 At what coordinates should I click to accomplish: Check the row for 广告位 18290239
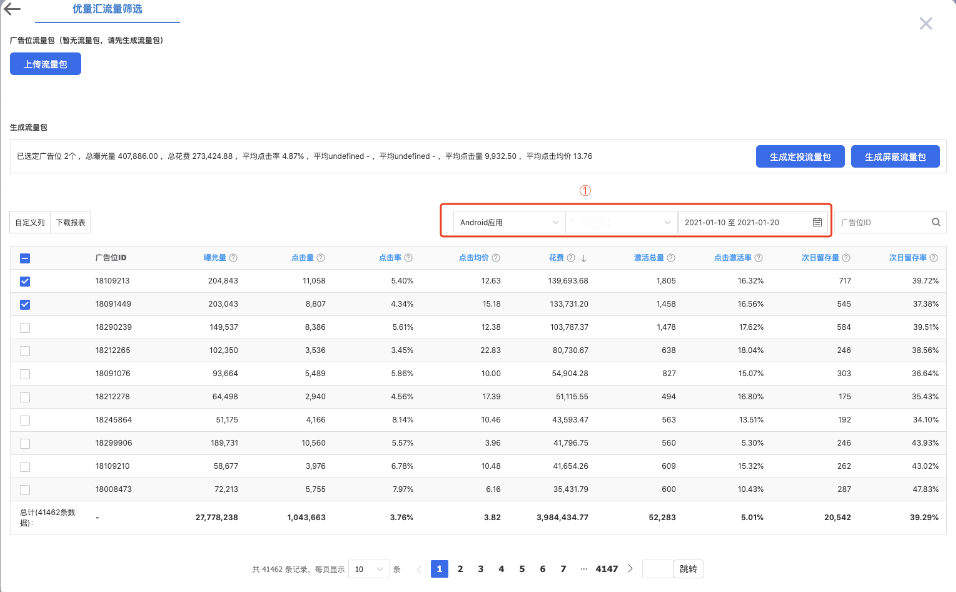coord(25,327)
